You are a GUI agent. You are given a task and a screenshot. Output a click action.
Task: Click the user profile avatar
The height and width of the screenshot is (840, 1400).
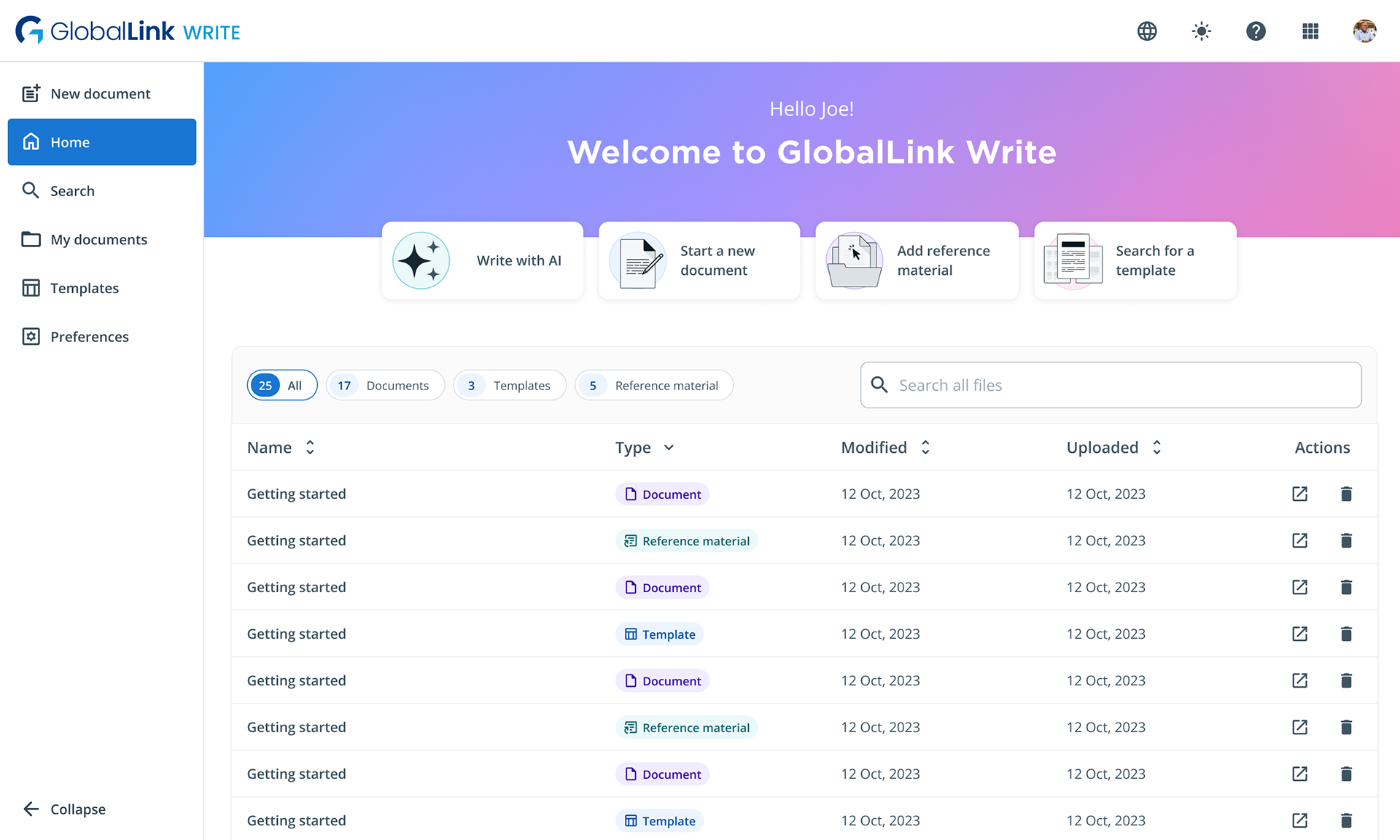[x=1364, y=31]
